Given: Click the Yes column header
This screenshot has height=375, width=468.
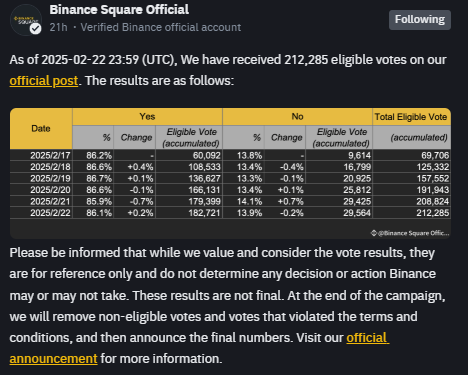Looking at the screenshot, I should click(x=147, y=116).
